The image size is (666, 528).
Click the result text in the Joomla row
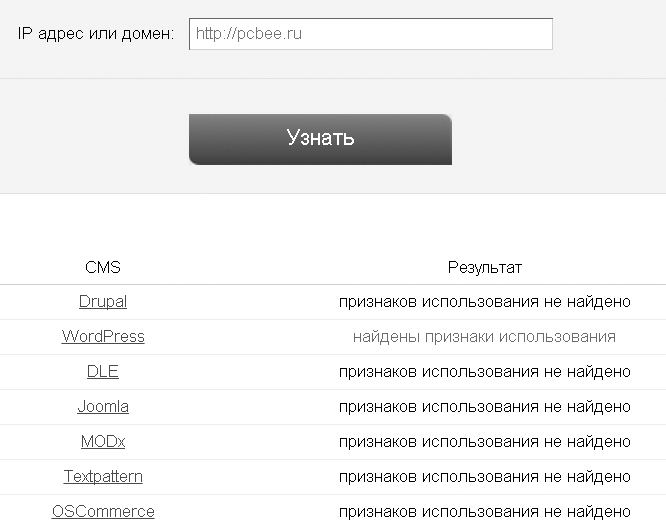(484, 407)
